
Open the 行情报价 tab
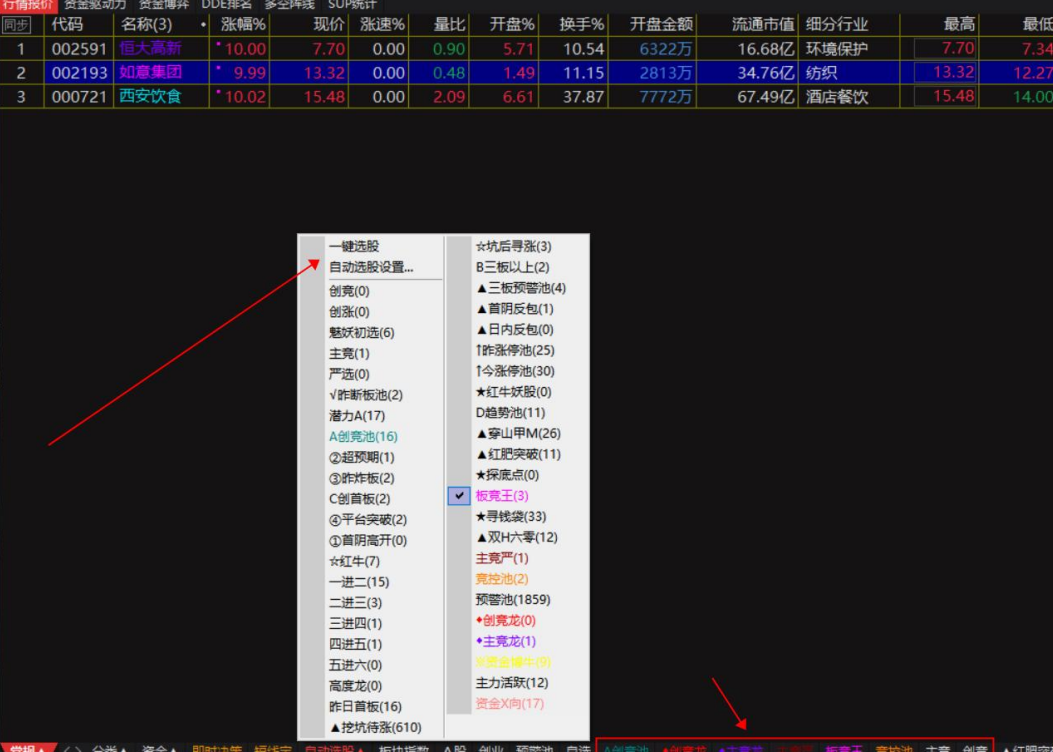(27, 5)
